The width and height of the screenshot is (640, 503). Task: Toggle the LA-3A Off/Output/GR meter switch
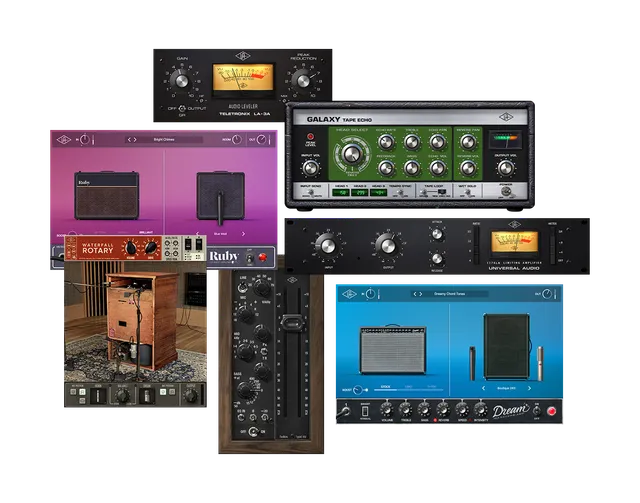[x=182, y=108]
